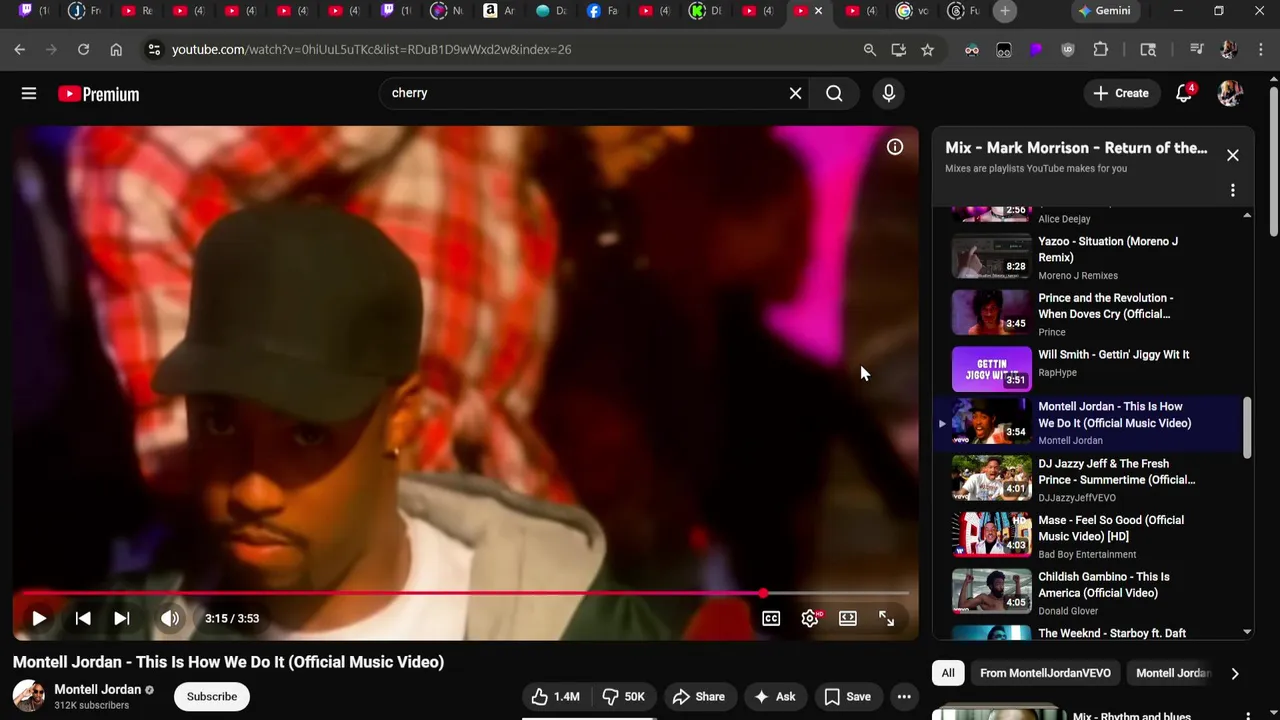Close the current YouTube tab
The height and width of the screenshot is (720, 1280).
pos(818,11)
